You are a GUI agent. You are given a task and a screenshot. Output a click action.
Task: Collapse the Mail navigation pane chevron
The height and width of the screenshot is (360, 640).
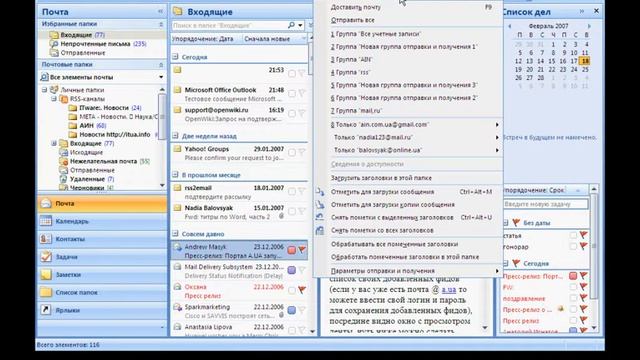(160, 12)
